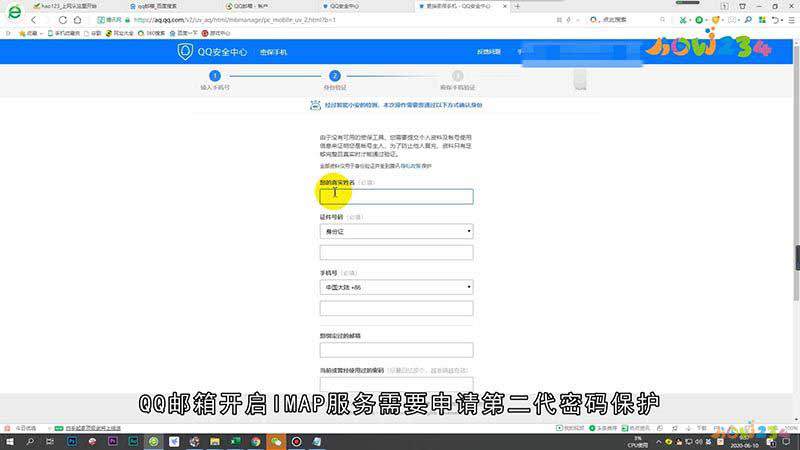Click the real name input field
The width and height of the screenshot is (800, 450).
396,196
